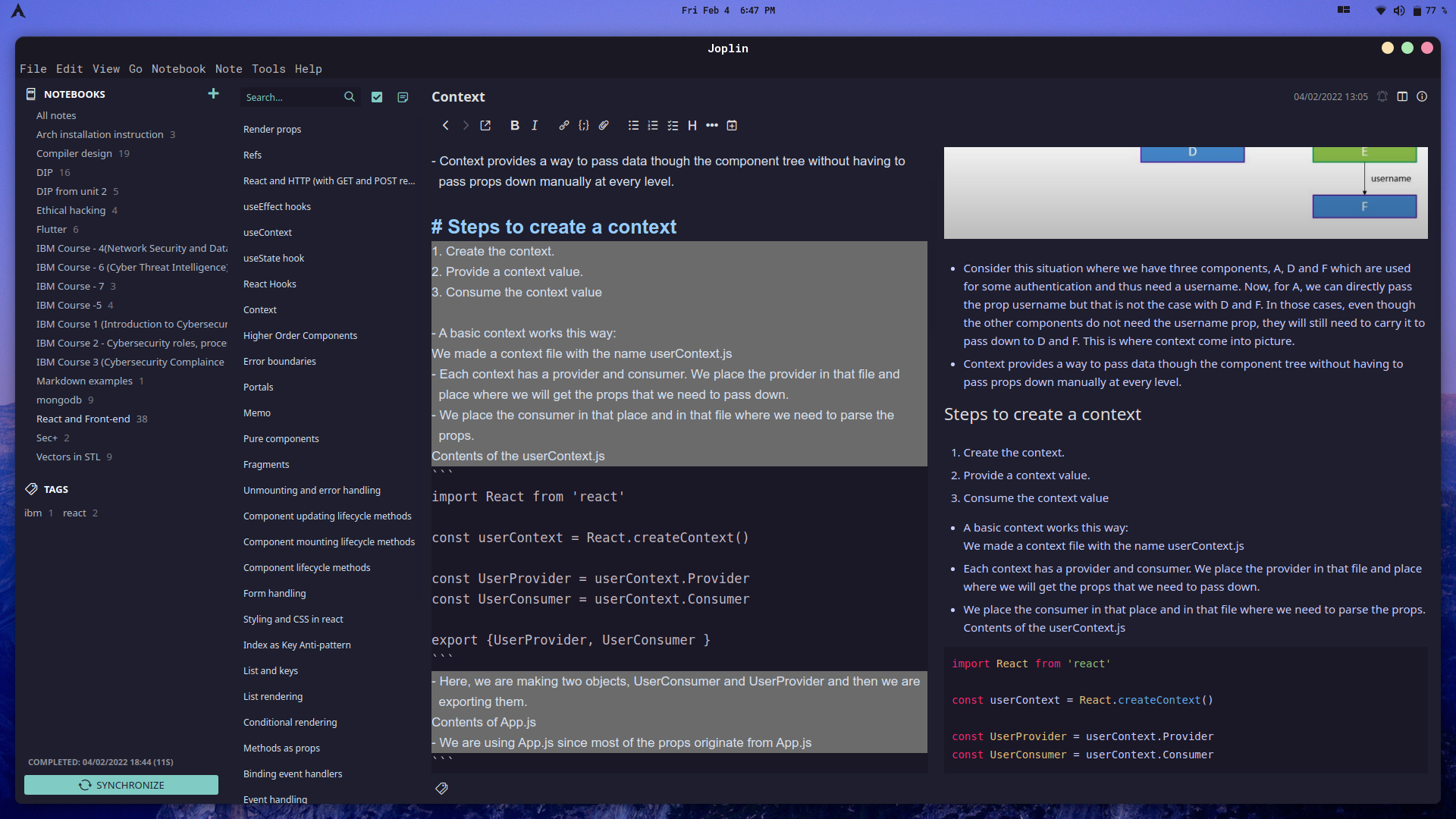Image resolution: width=1456 pixels, height=819 pixels.
Task: Create a new to-do from the checkbox icon
Action: [x=377, y=97]
